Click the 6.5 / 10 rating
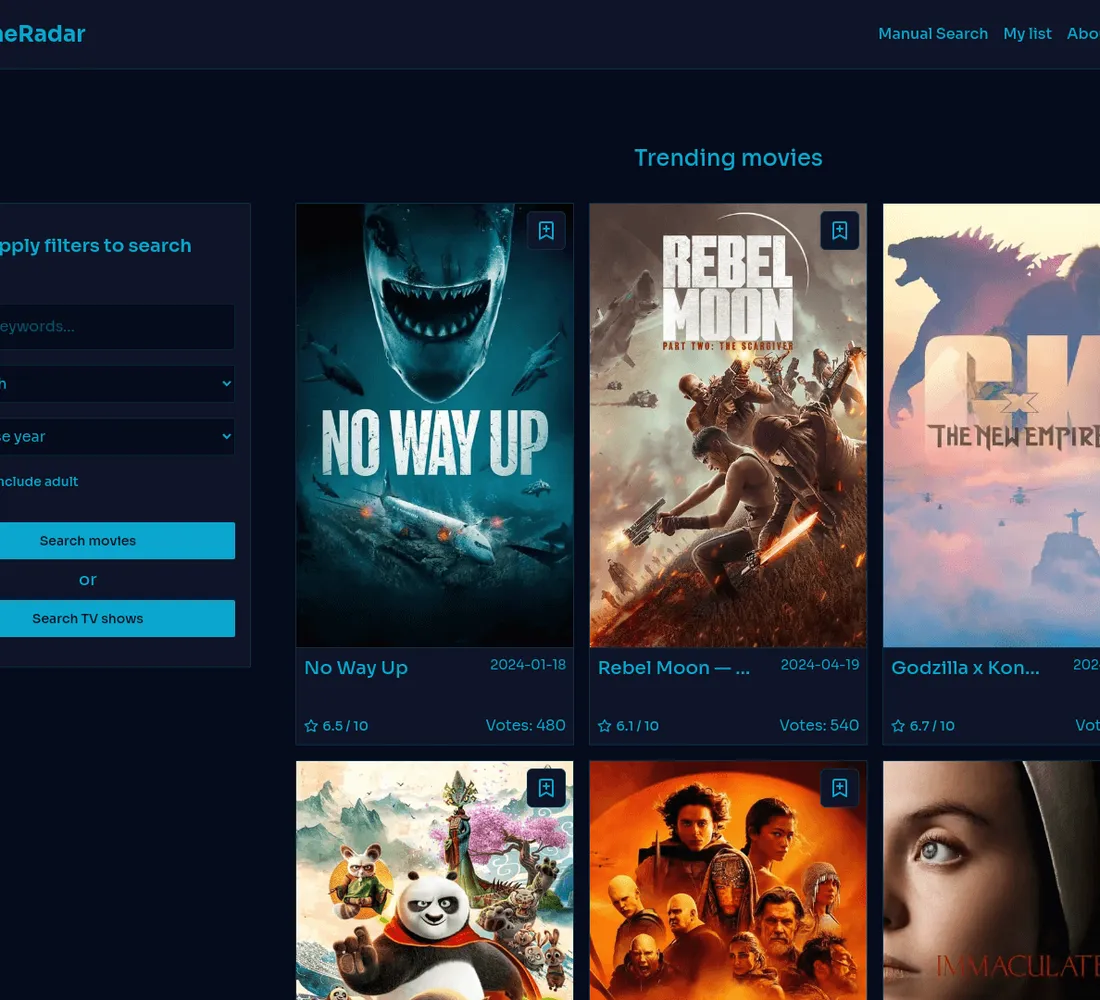 [x=345, y=726]
